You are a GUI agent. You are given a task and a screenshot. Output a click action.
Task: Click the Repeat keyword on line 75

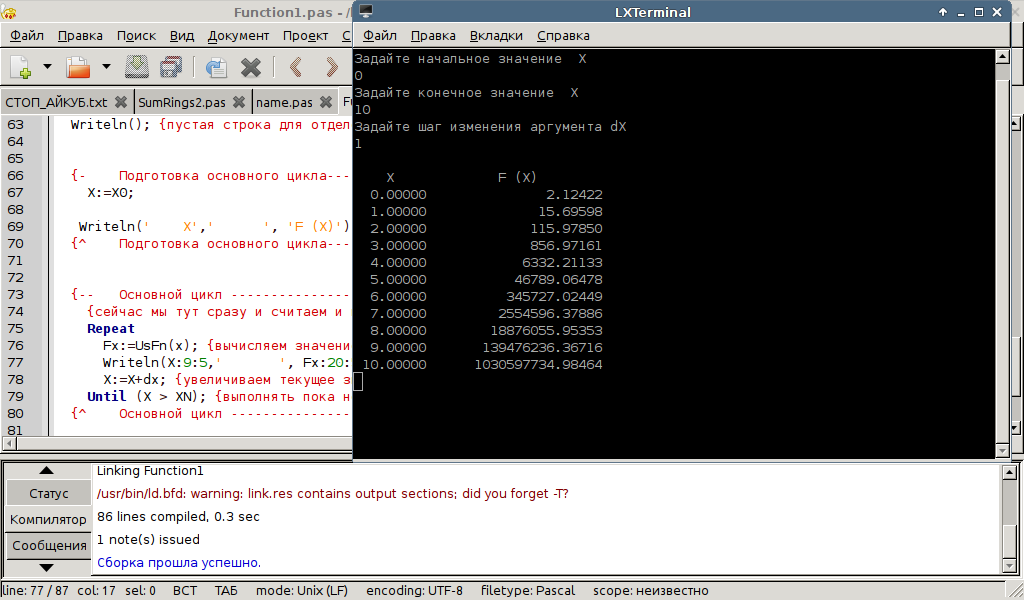[110, 328]
